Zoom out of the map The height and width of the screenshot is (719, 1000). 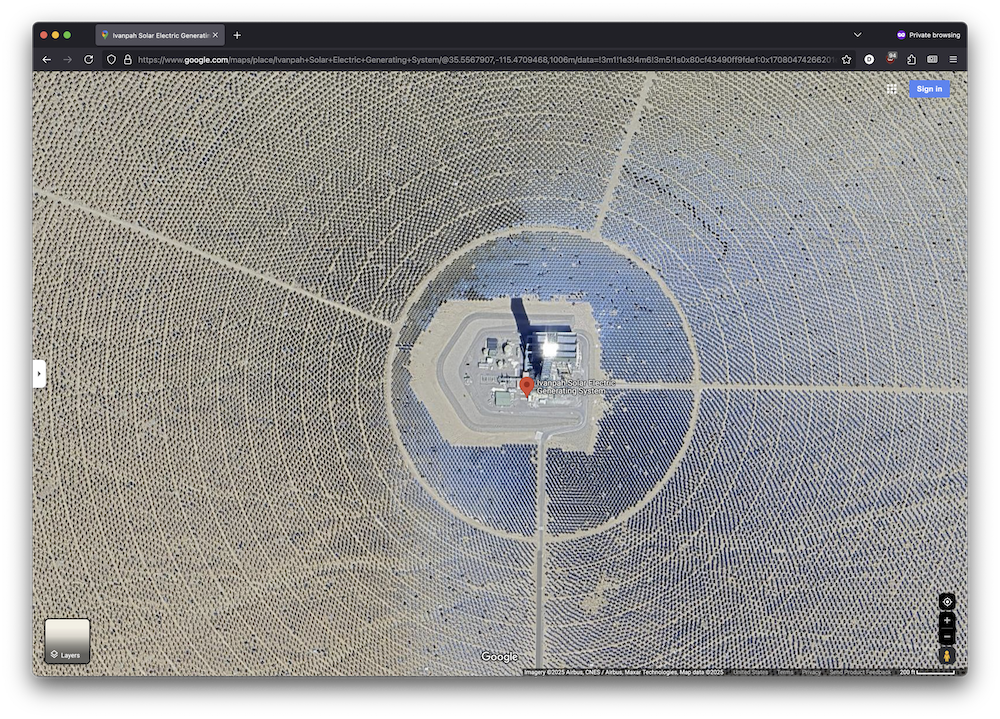(947, 637)
